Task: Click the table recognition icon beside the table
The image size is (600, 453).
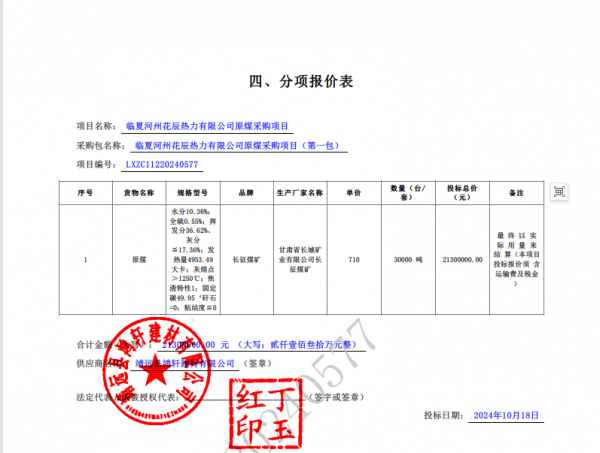Action: 559,191
